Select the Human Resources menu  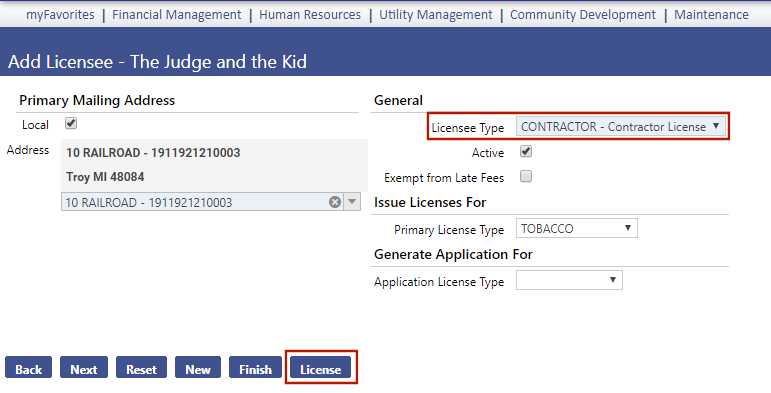click(310, 15)
